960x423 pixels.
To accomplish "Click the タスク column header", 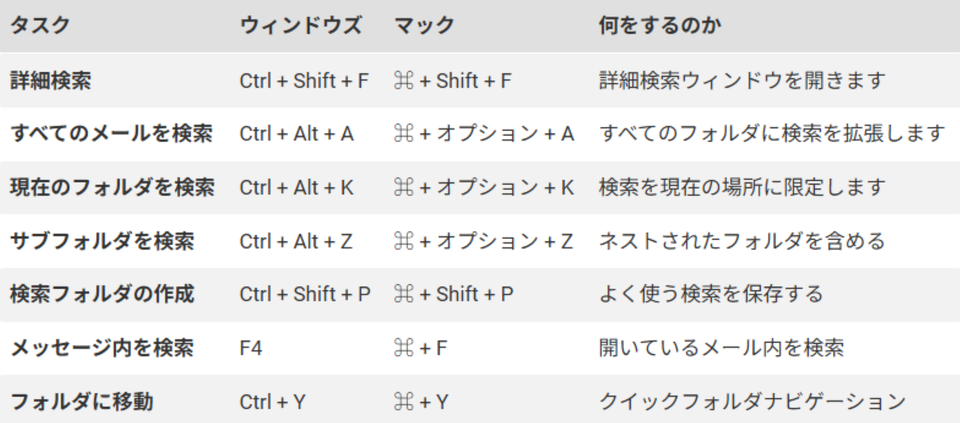I will click(40, 26).
